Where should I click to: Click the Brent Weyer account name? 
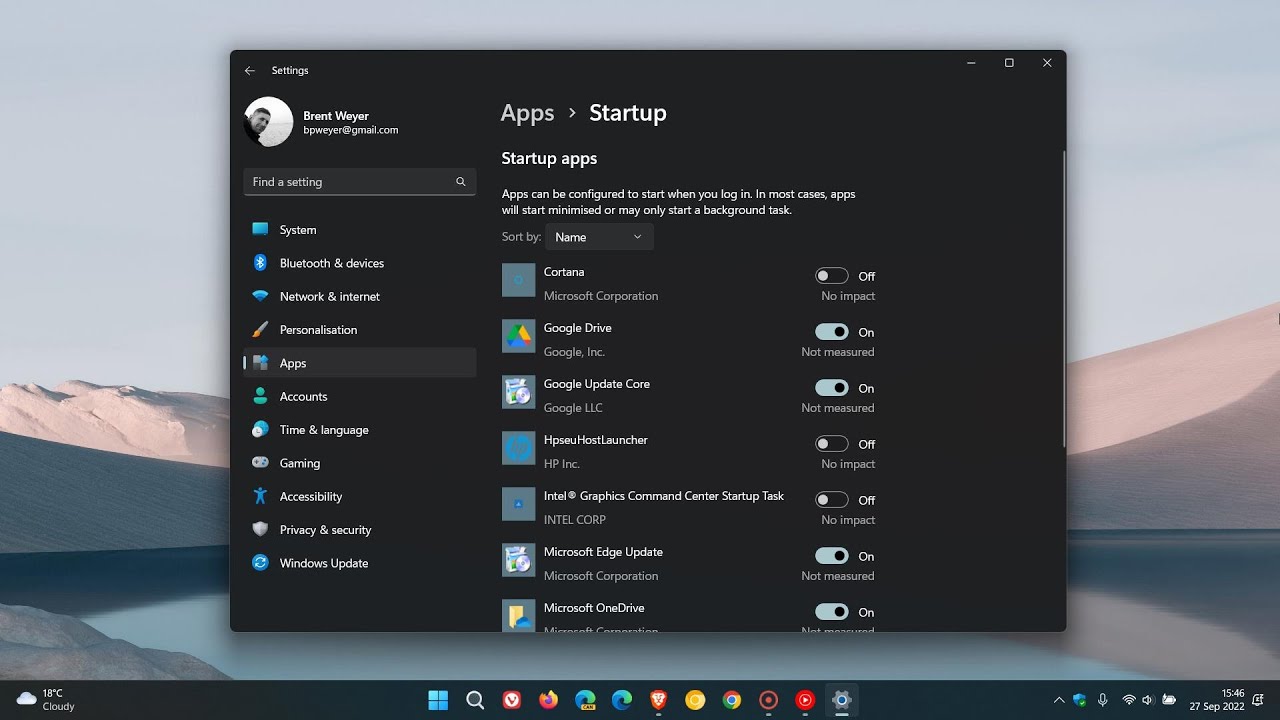click(x=336, y=116)
